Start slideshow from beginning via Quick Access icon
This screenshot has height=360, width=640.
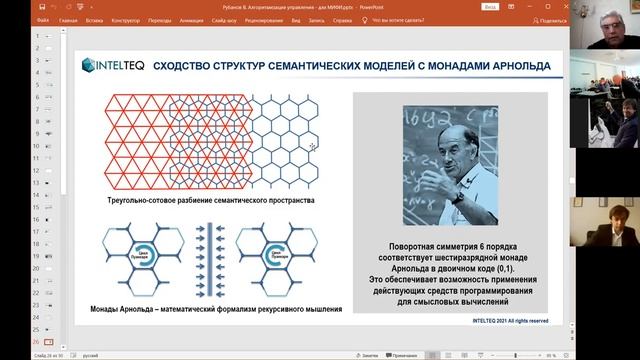coord(80,7)
